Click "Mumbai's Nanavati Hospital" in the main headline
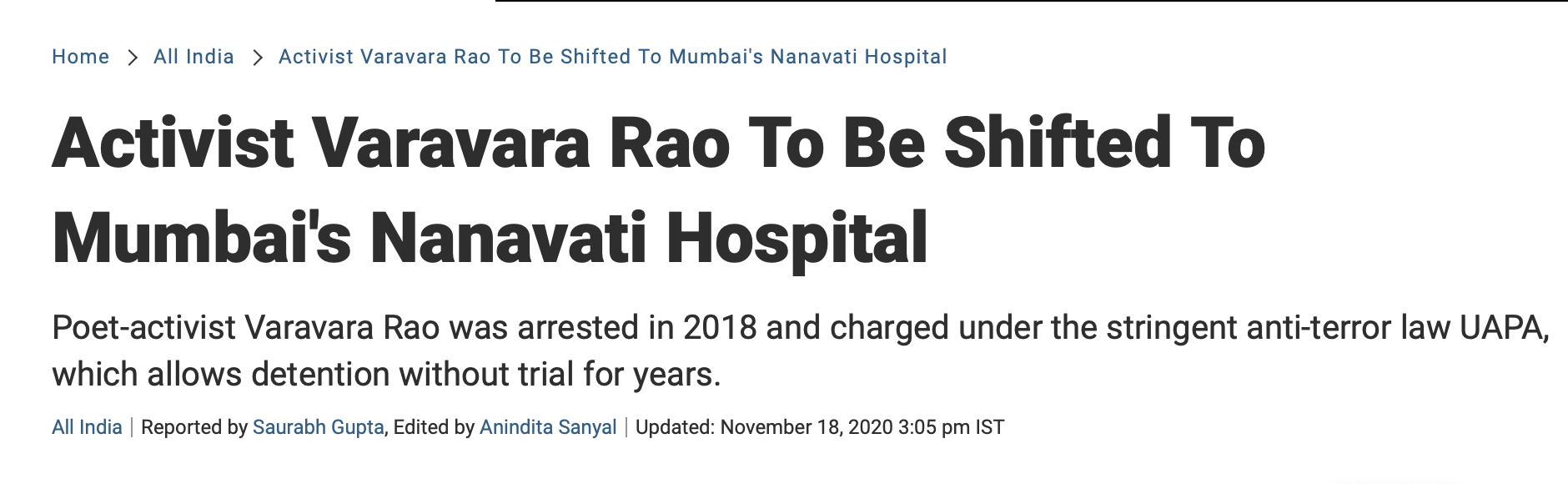 pos(490,238)
